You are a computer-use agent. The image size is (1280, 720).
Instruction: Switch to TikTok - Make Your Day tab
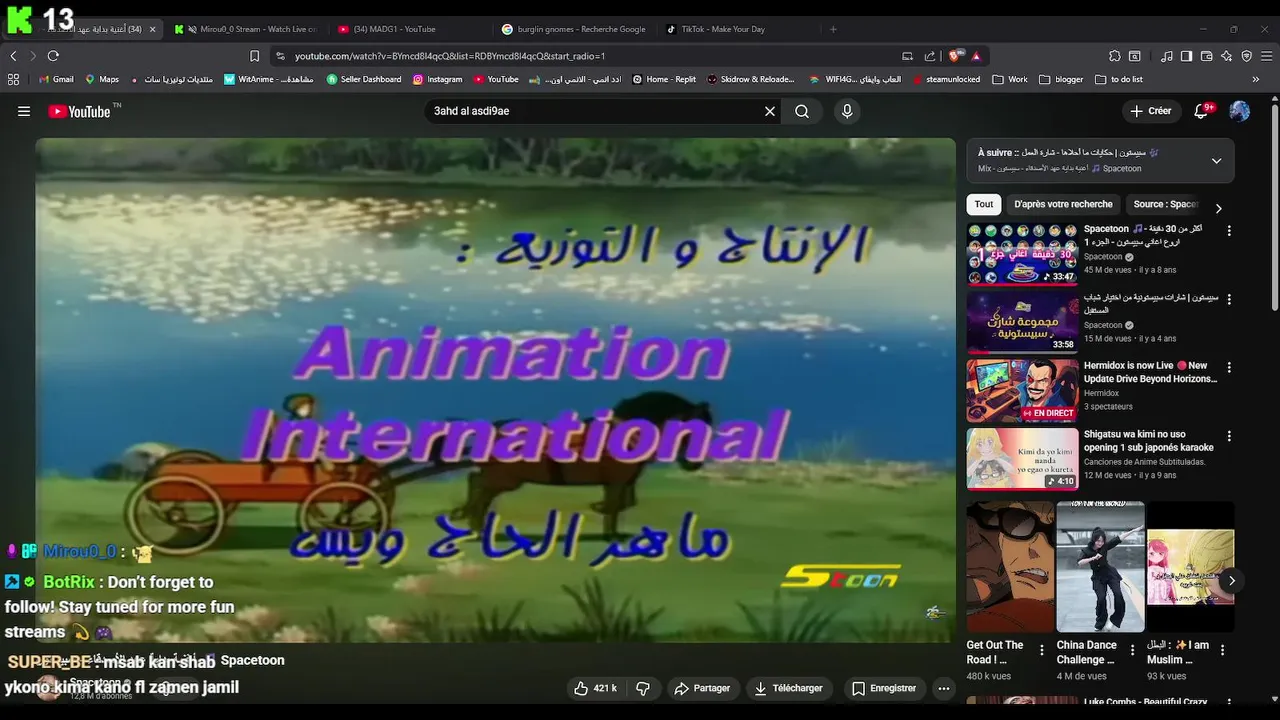tap(738, 29)
